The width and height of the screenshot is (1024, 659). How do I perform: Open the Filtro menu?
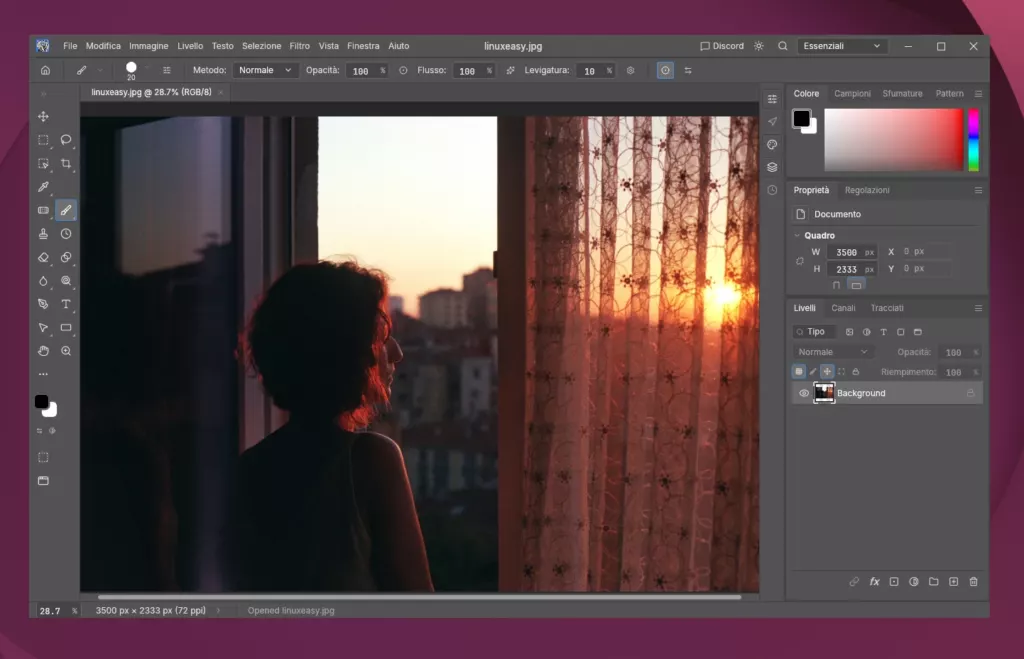click(x=300, y=46)
